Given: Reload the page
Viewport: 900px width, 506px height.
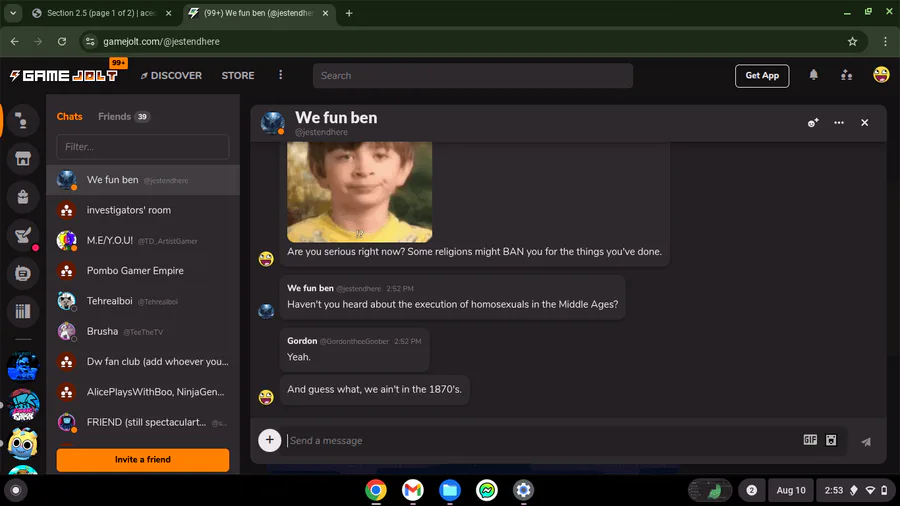Looking at the screenshot, I should [62, 41].
